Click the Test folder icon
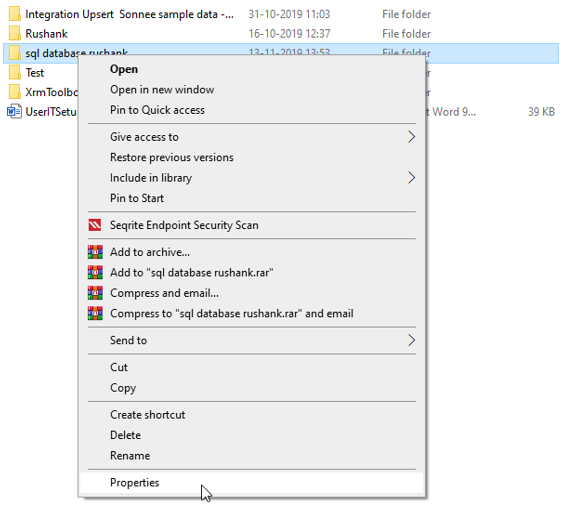 pos(14,72)
